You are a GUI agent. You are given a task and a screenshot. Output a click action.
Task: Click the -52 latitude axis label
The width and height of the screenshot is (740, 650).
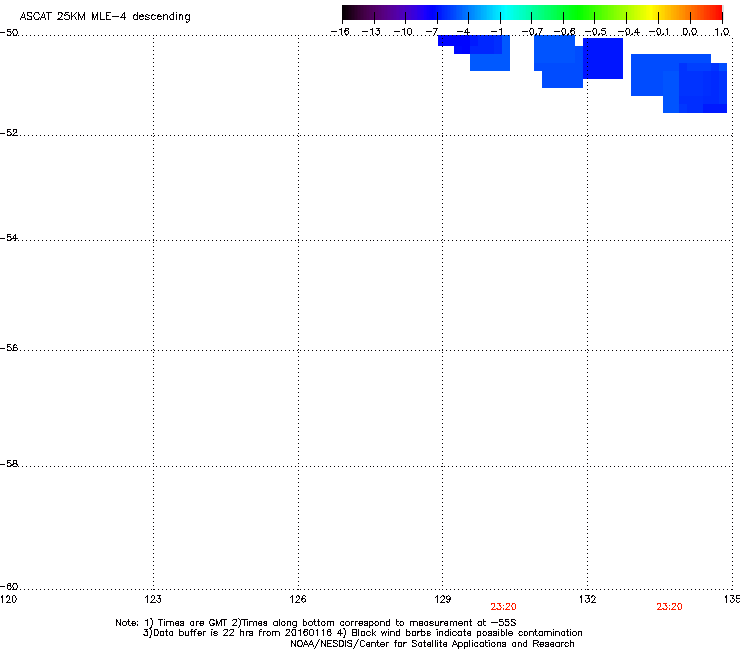tap(9, 133)
